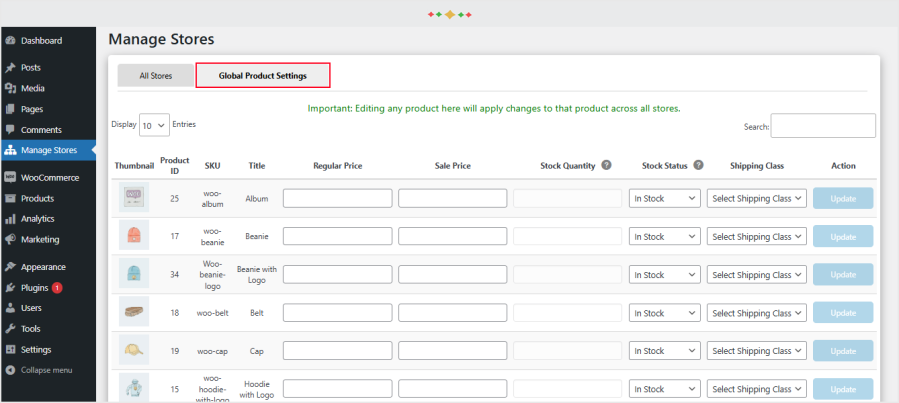899x403 pixels.
Task: Open Stock Status dropdown for Beanie with Logo
Action: tap(665, 275)
